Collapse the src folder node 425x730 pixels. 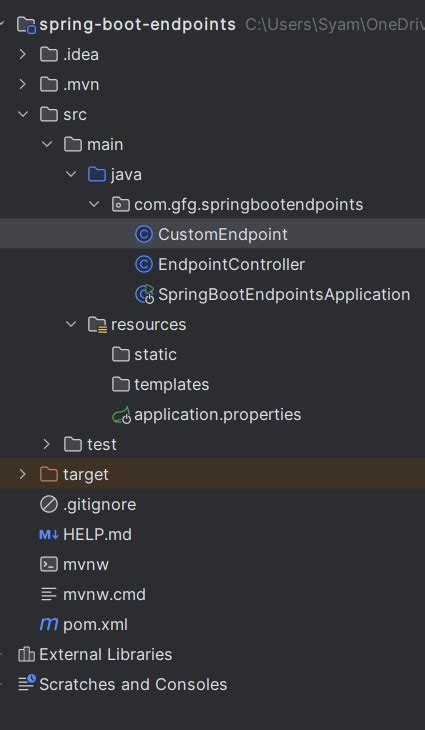(x=22, y=115)
